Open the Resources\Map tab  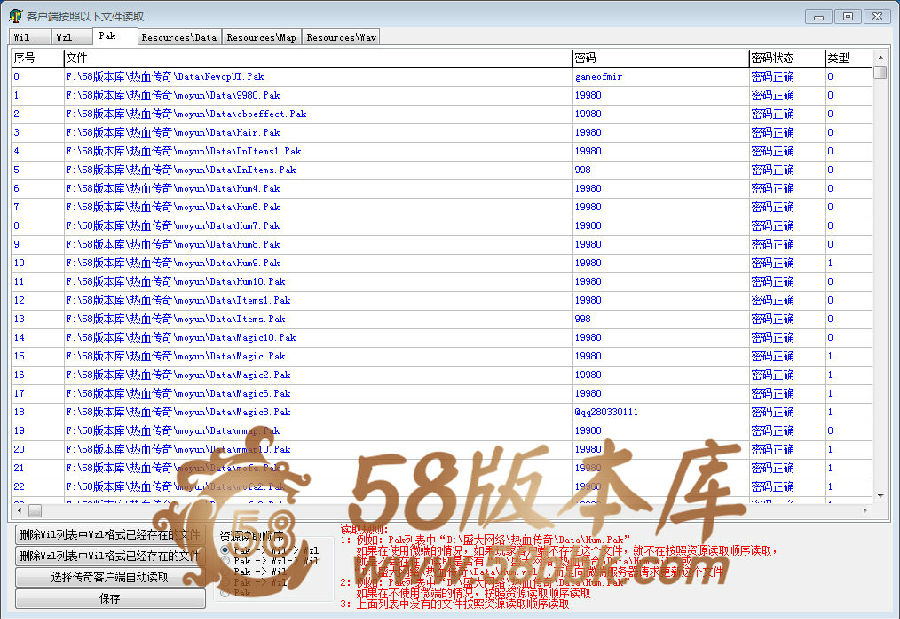tap(261, 37)
